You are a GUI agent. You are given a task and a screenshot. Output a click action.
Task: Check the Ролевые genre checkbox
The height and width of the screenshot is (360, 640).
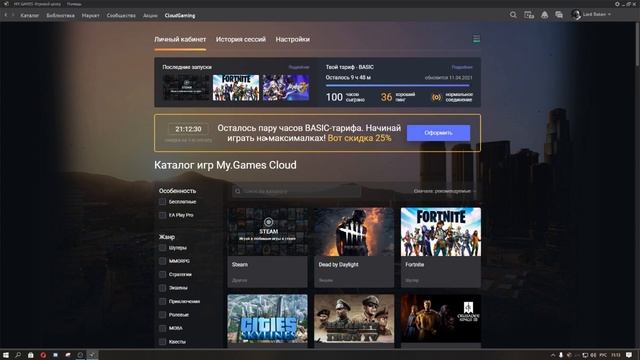[x=162, y=315]
